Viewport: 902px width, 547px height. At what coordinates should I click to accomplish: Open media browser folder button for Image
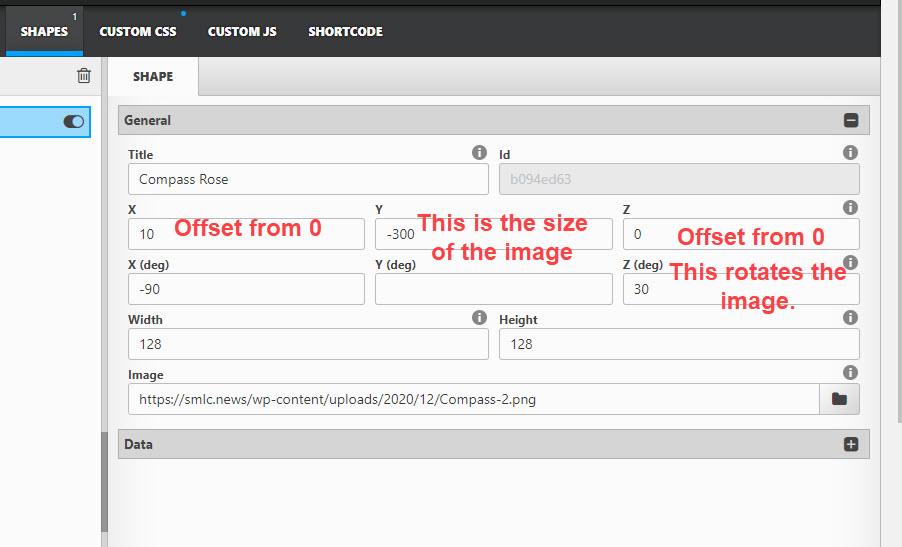(839, 399)
